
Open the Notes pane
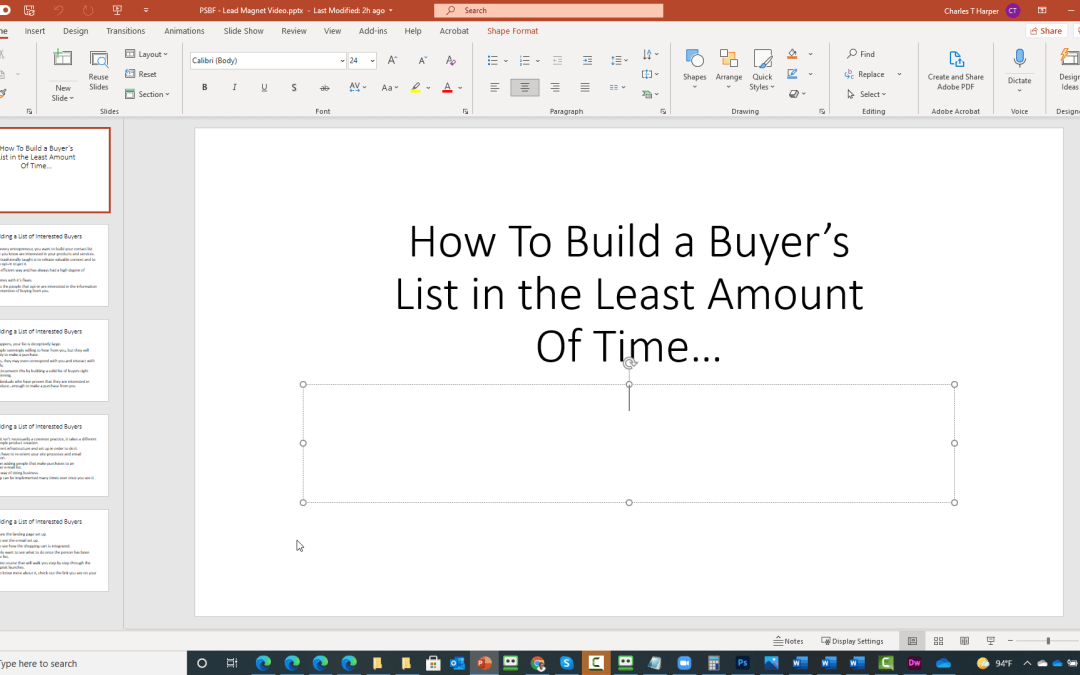pyautogui.click(x=789, y=641)
